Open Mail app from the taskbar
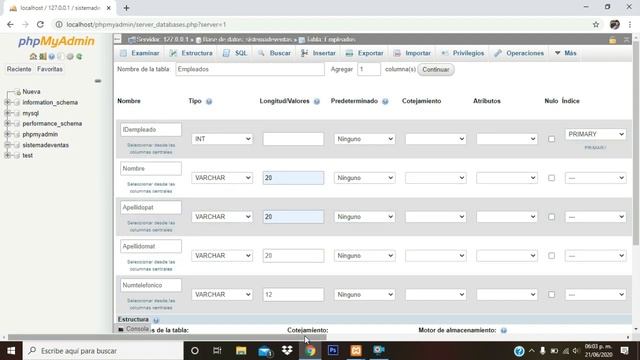The height and width of the screenshot is (360, 640). [x=264, y=350]
